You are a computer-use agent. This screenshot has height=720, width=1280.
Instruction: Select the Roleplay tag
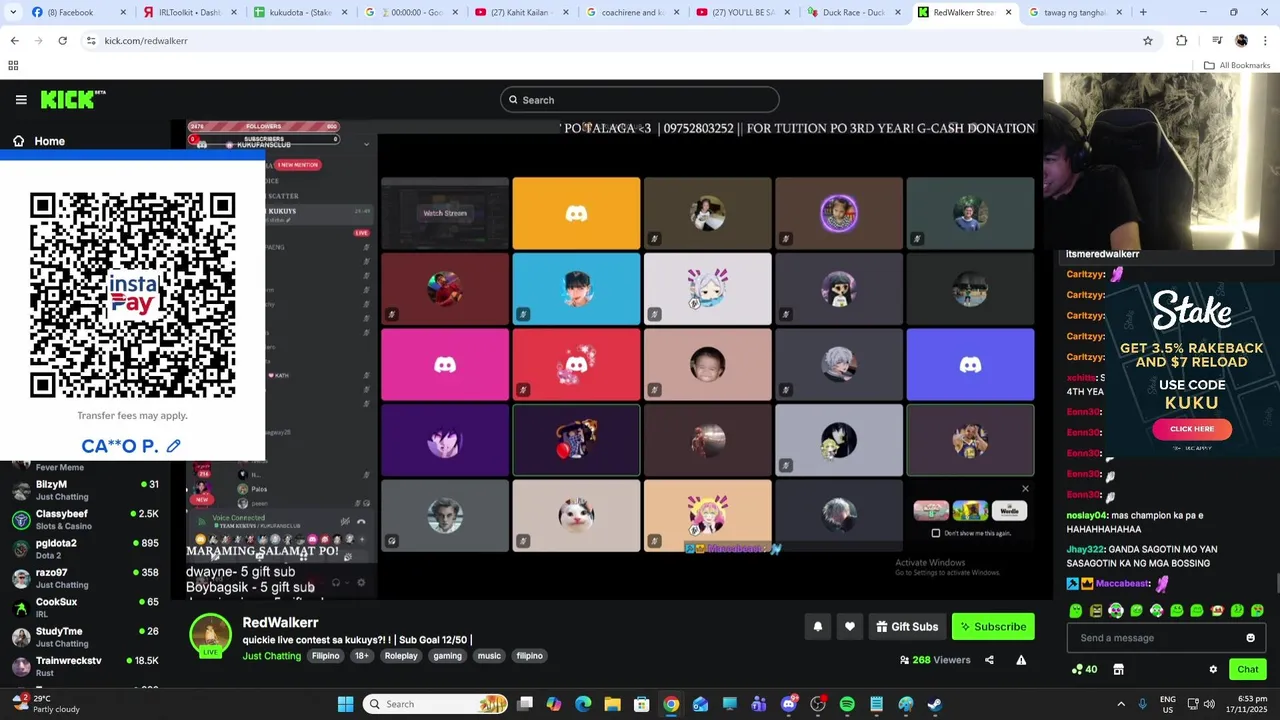pos(401,656)
